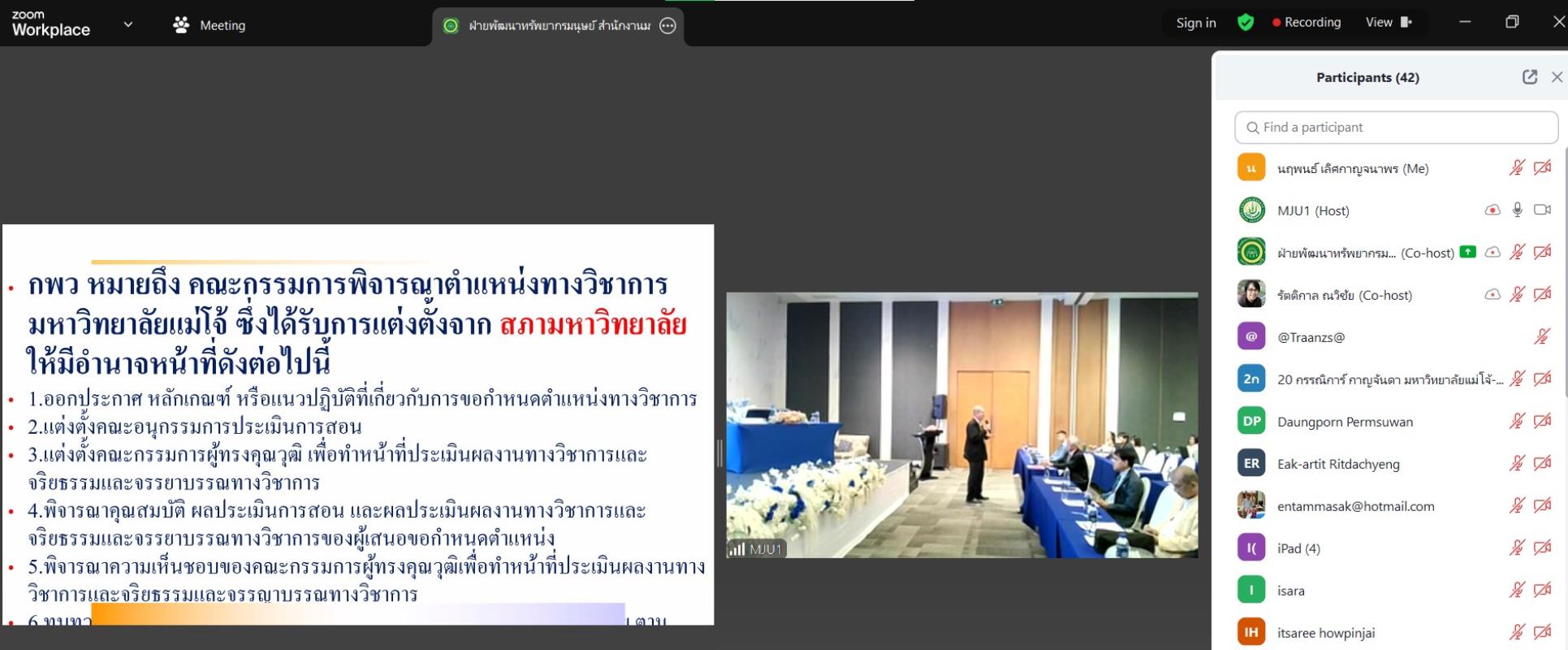Image resolution: width=1568 pixels, height=650 pixels.
Task: Click MJU1 host's video camera icon
Action: point(1542,210)
